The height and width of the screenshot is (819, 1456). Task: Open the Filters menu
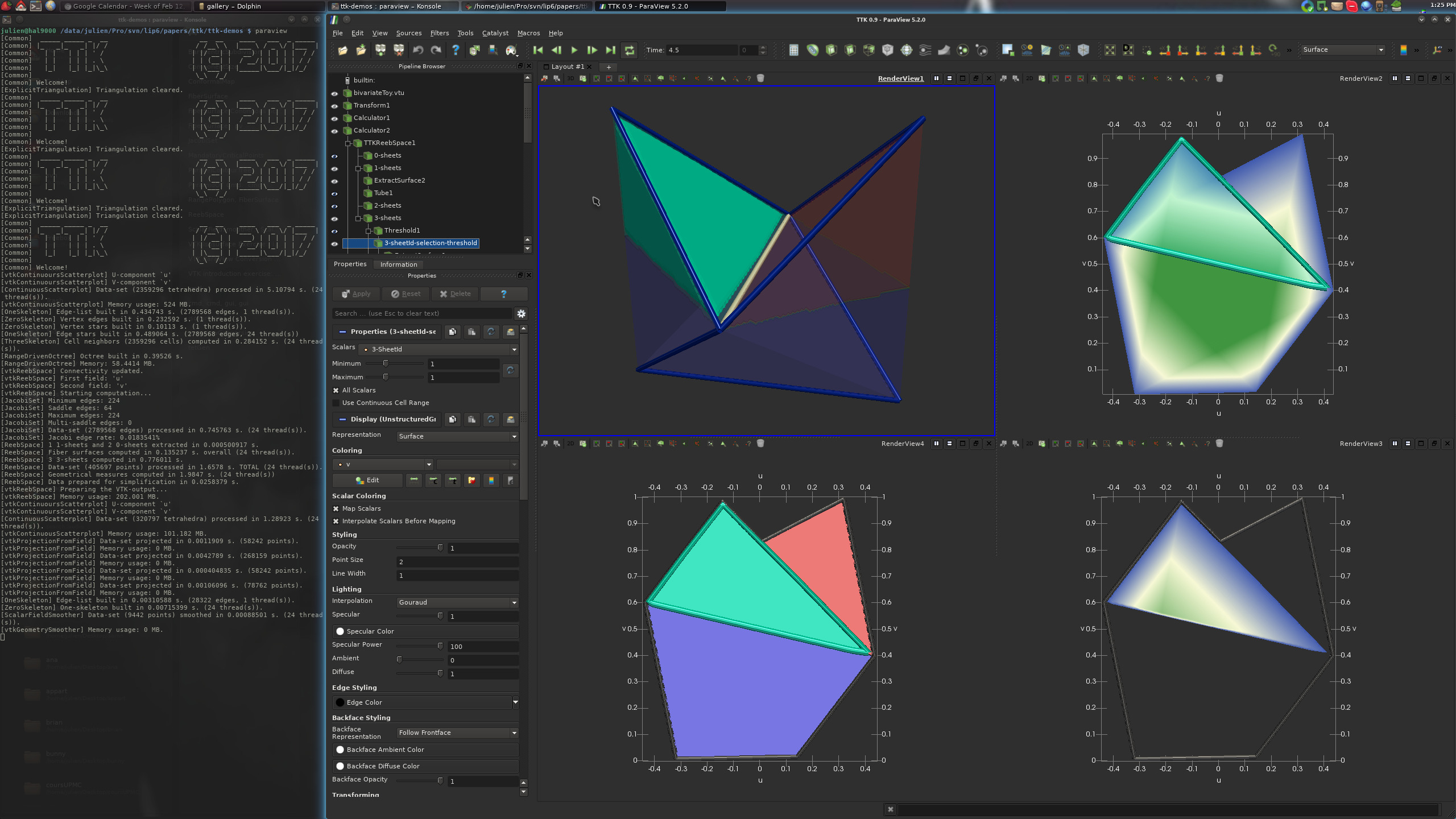click(439, 33)
